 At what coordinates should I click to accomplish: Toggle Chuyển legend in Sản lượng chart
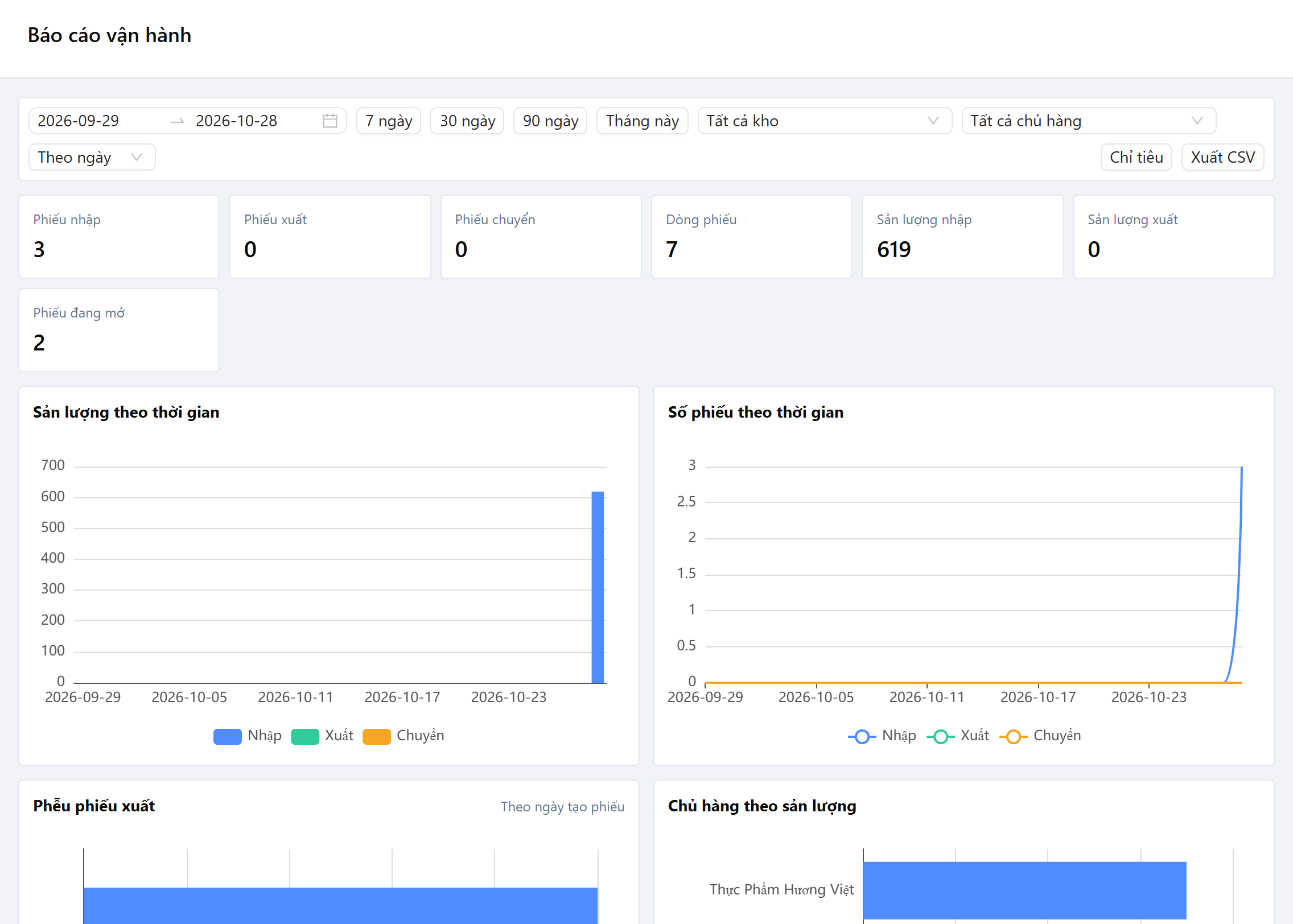click(403, 736)
